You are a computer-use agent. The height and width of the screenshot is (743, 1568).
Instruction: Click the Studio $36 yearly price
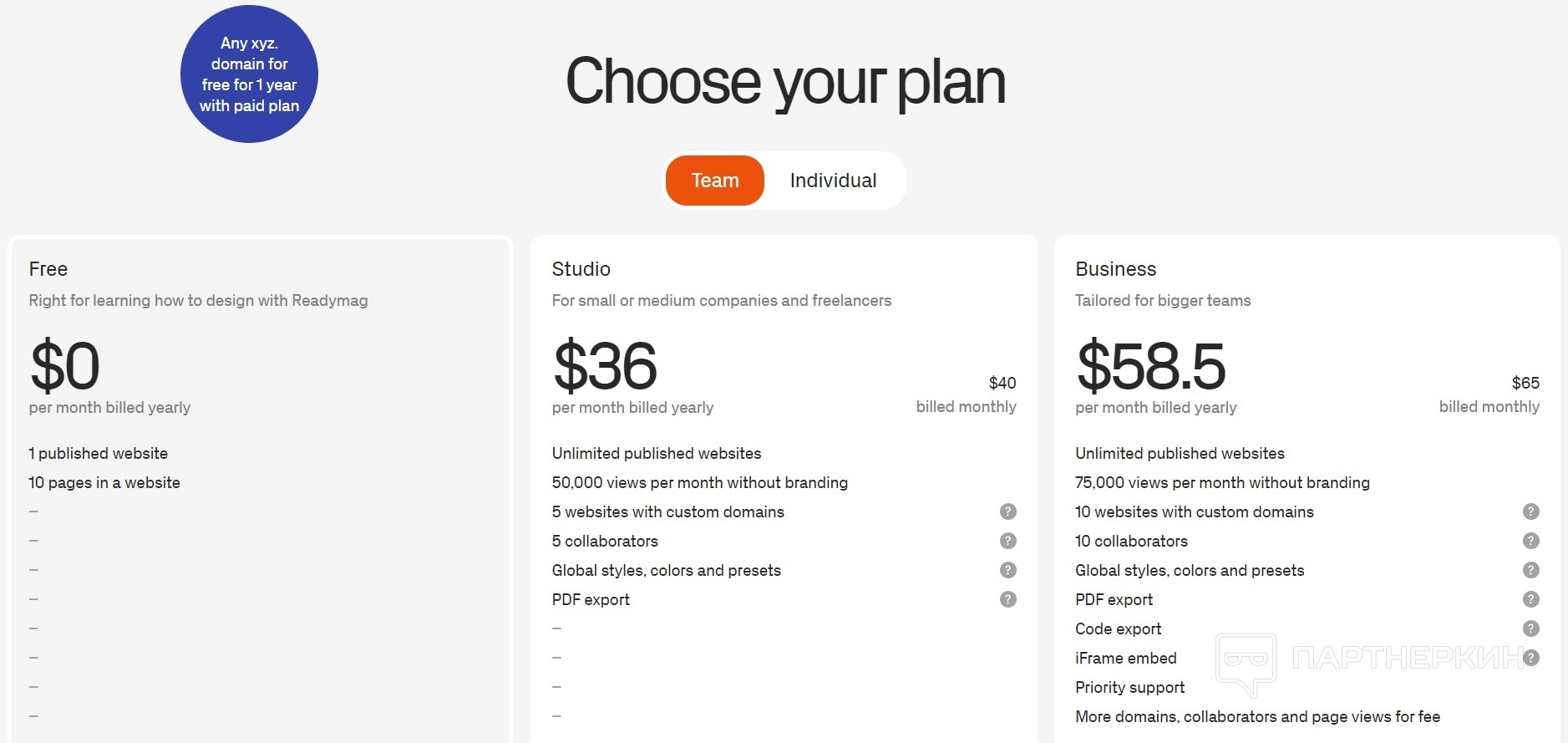pyautogui.click(x=606, y=366)
